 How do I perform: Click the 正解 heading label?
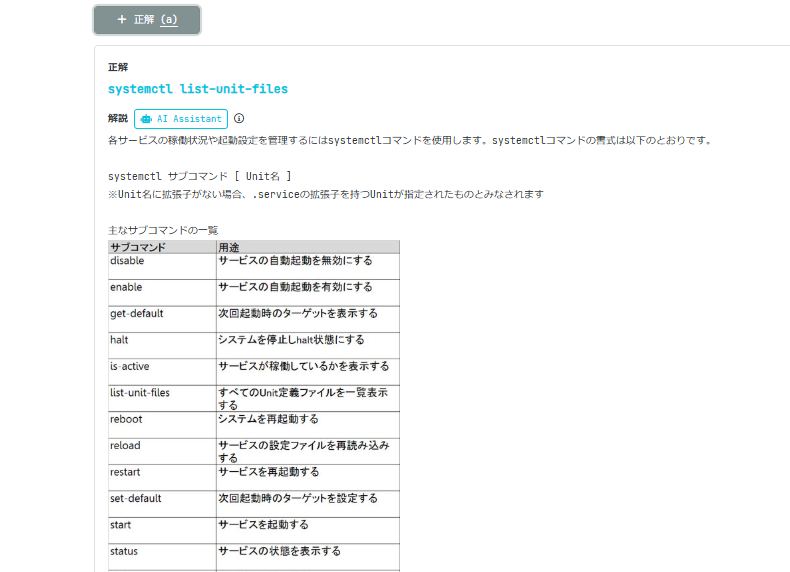click(x=118, y=67)
